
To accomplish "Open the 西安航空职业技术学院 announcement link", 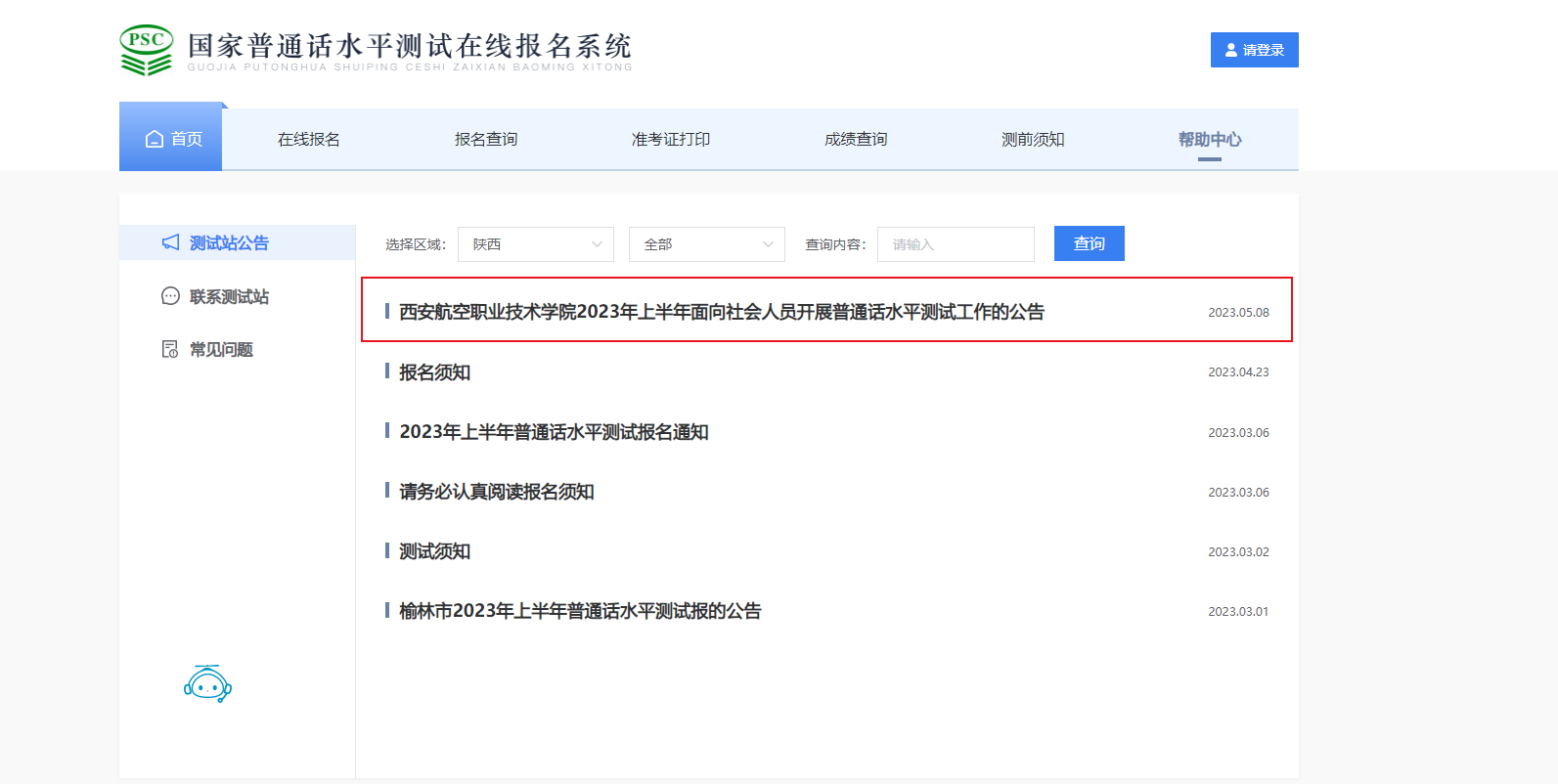I will coord(721,312).
